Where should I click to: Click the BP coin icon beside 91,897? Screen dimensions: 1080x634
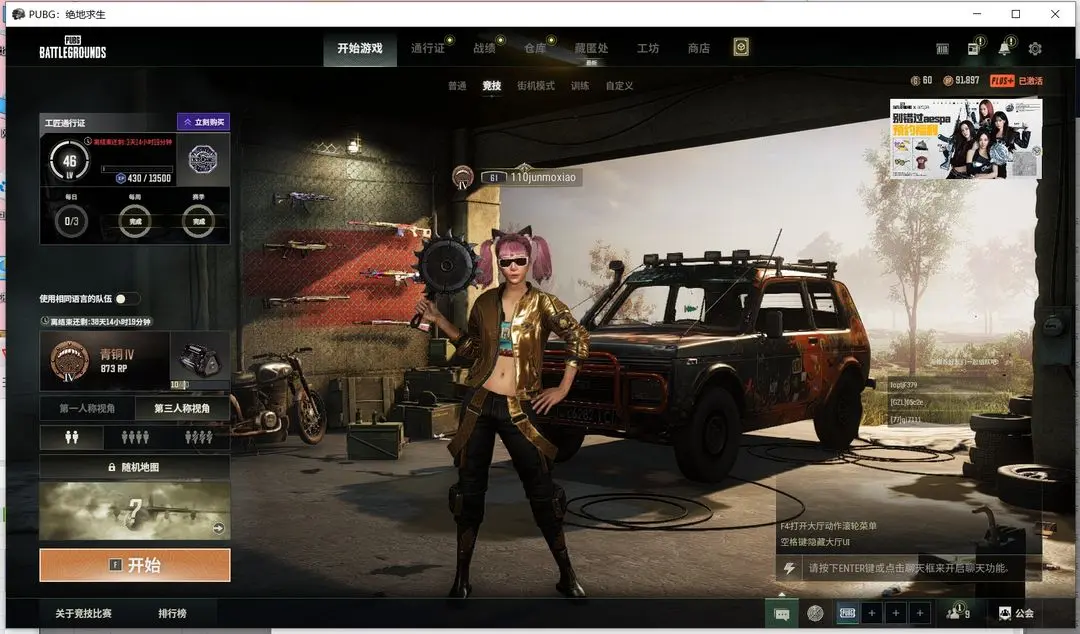pos(948,81)
